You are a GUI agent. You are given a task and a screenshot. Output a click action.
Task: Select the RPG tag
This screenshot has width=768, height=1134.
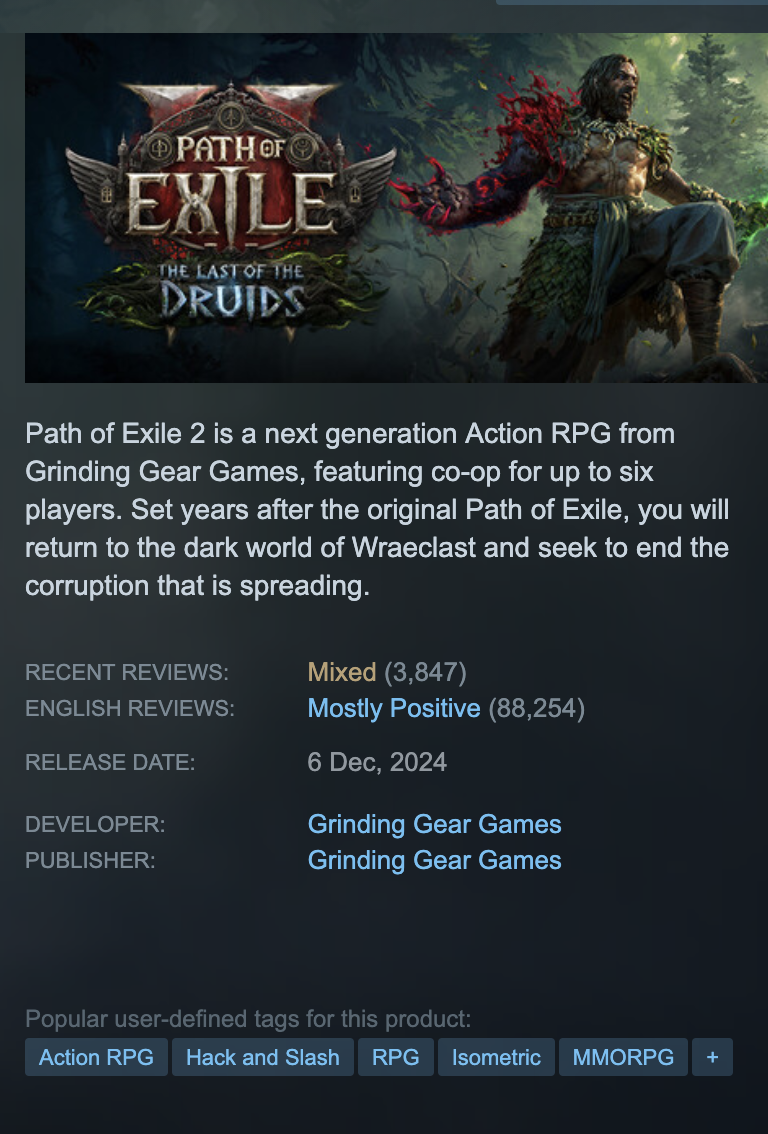point(396,1057)
